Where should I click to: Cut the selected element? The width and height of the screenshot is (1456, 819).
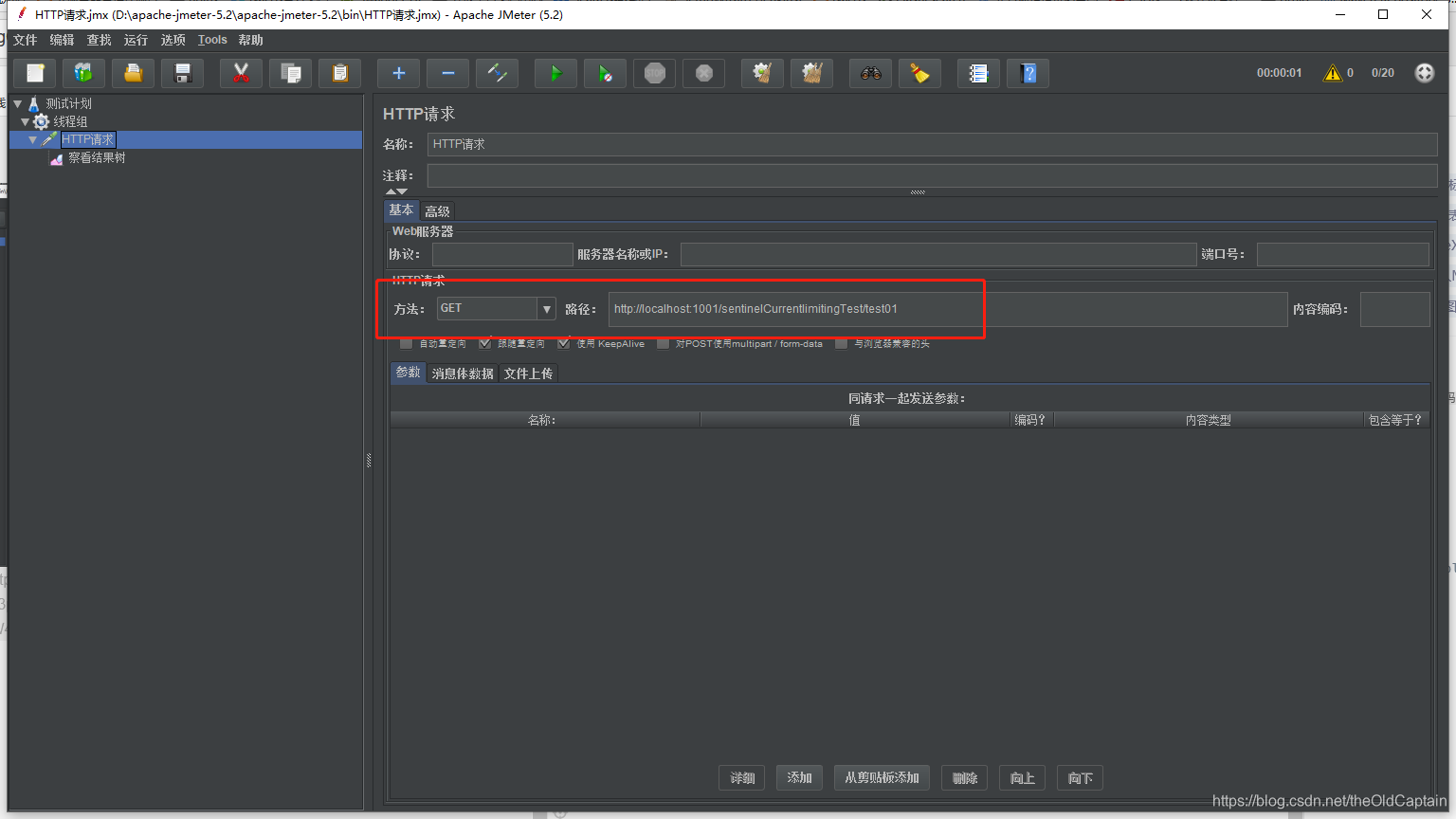coord(242,73)
